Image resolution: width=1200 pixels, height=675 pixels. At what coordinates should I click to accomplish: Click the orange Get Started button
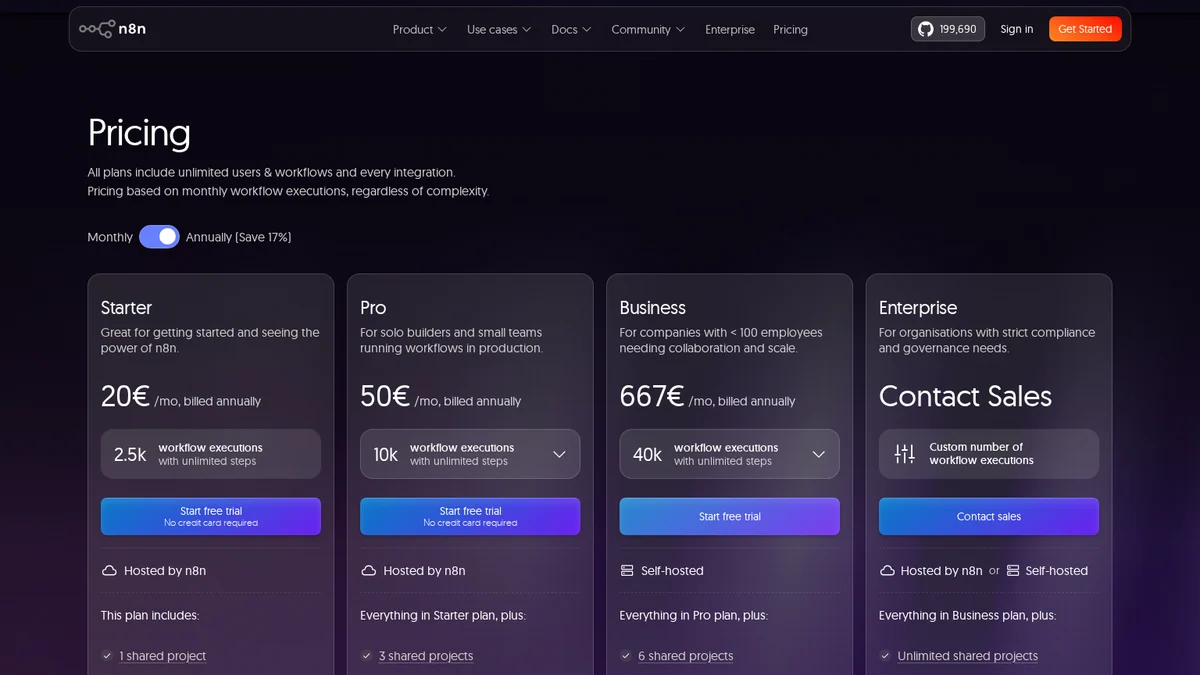1085,29
